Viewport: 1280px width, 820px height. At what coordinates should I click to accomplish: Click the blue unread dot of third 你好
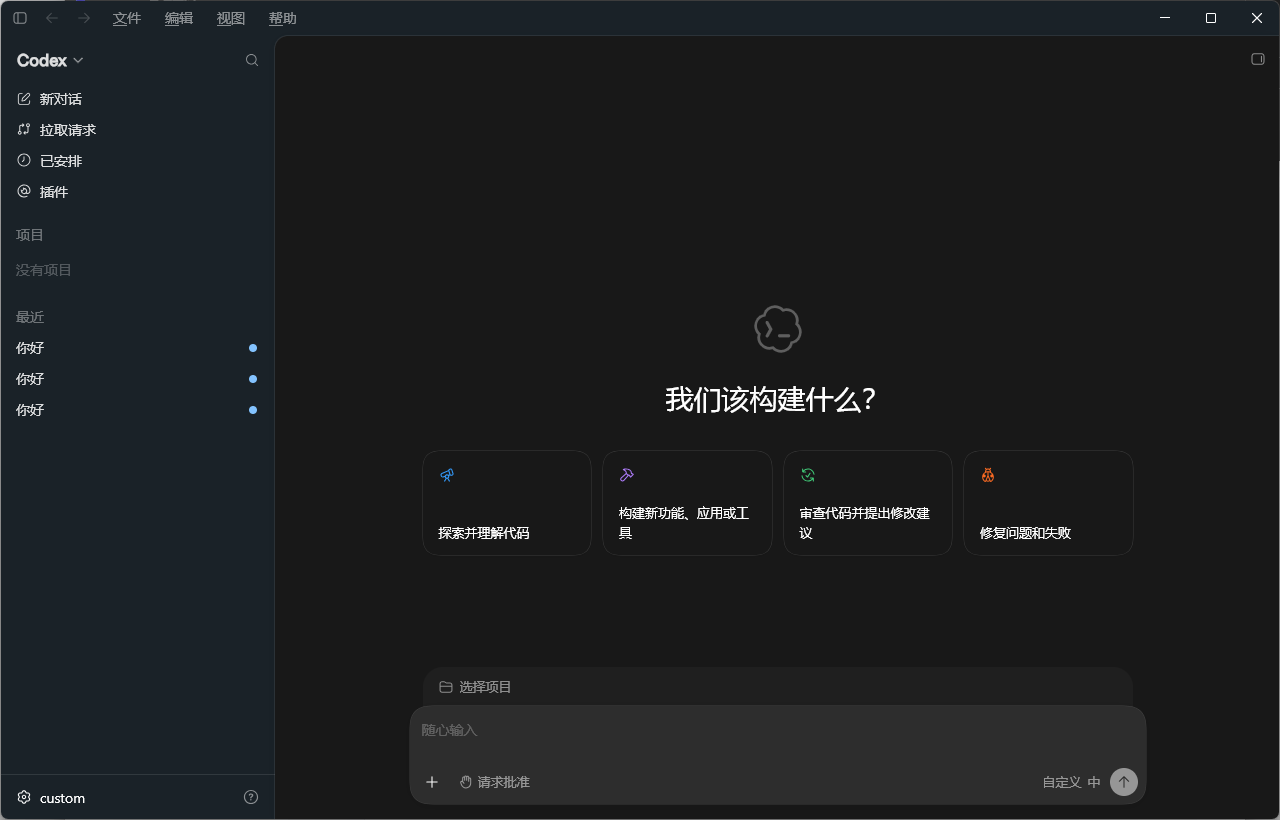(x=253, y=410)
